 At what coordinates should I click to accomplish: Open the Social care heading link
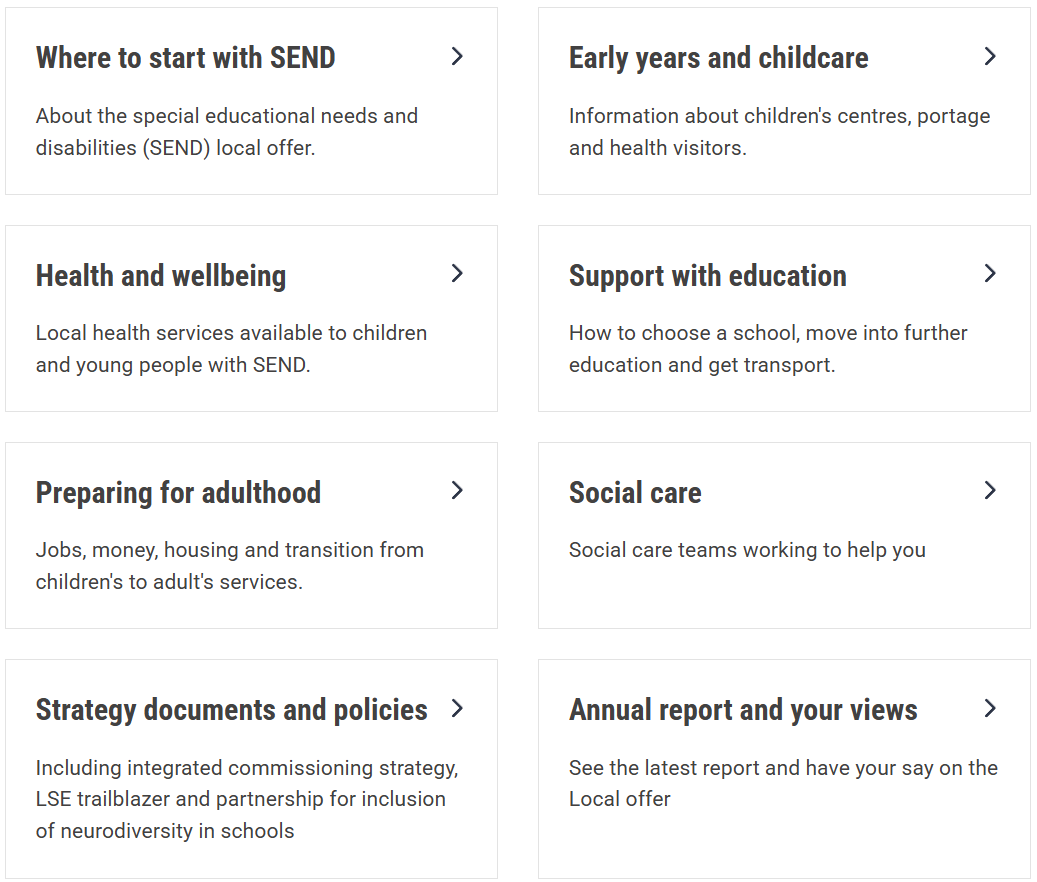coord(635,493)
